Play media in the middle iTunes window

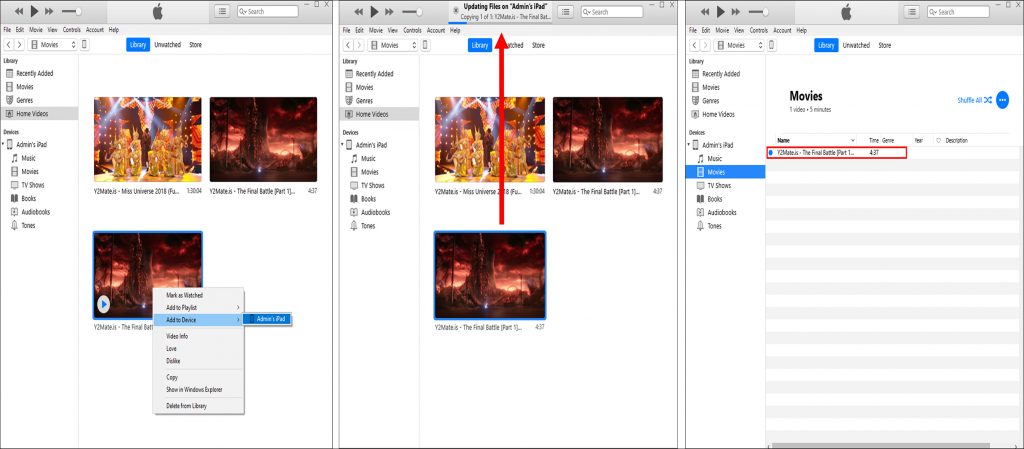(x=374, y=12)
